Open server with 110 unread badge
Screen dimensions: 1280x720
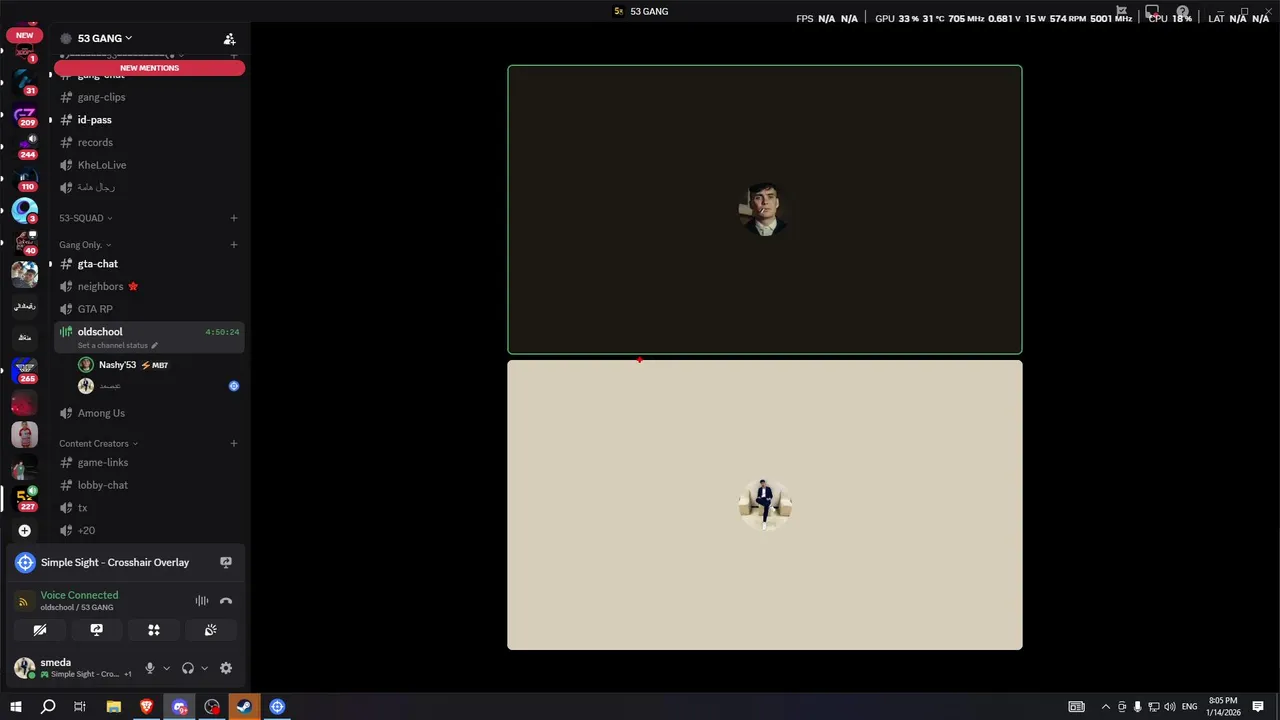tap(25, 179)
